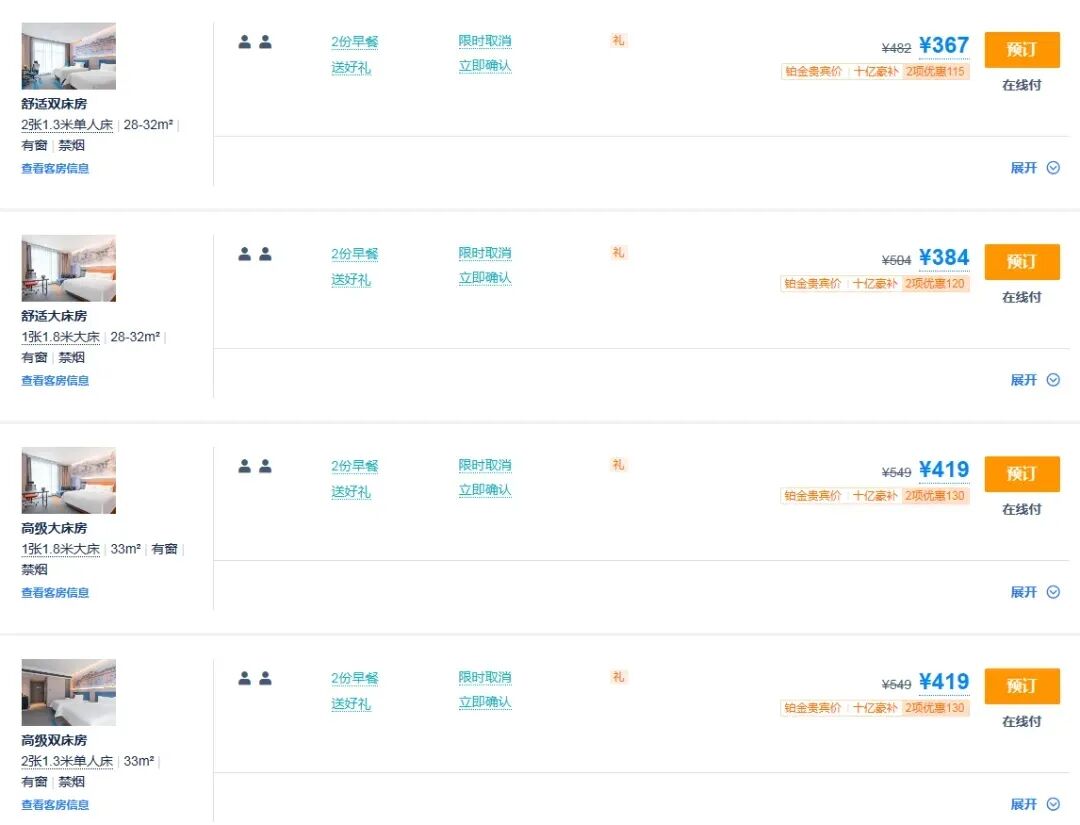Click guest occupancy icon for 高级双床房
Image resolution: width=1080 pixels, height=825 pixels.
coord(255,678)
